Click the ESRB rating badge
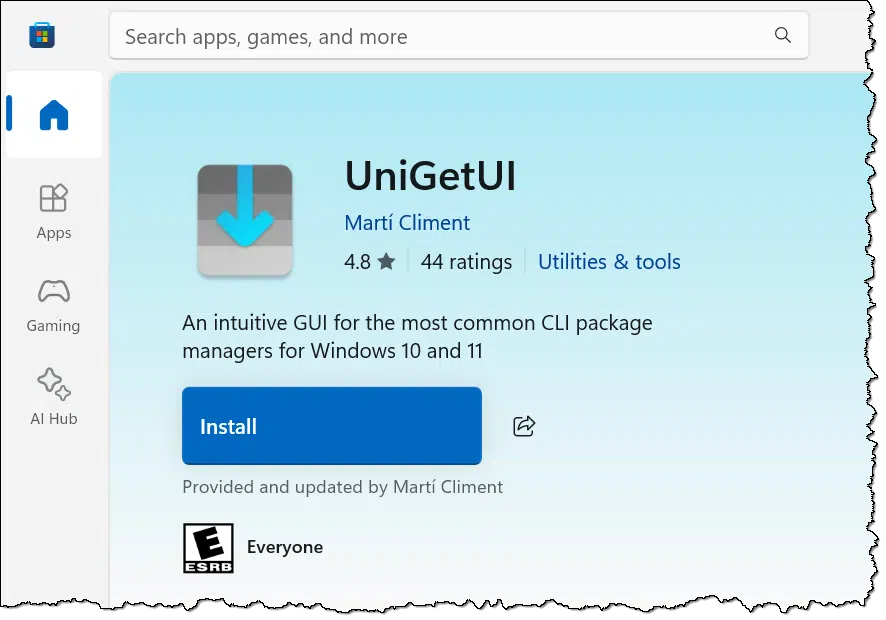 (x=208, y=548)
